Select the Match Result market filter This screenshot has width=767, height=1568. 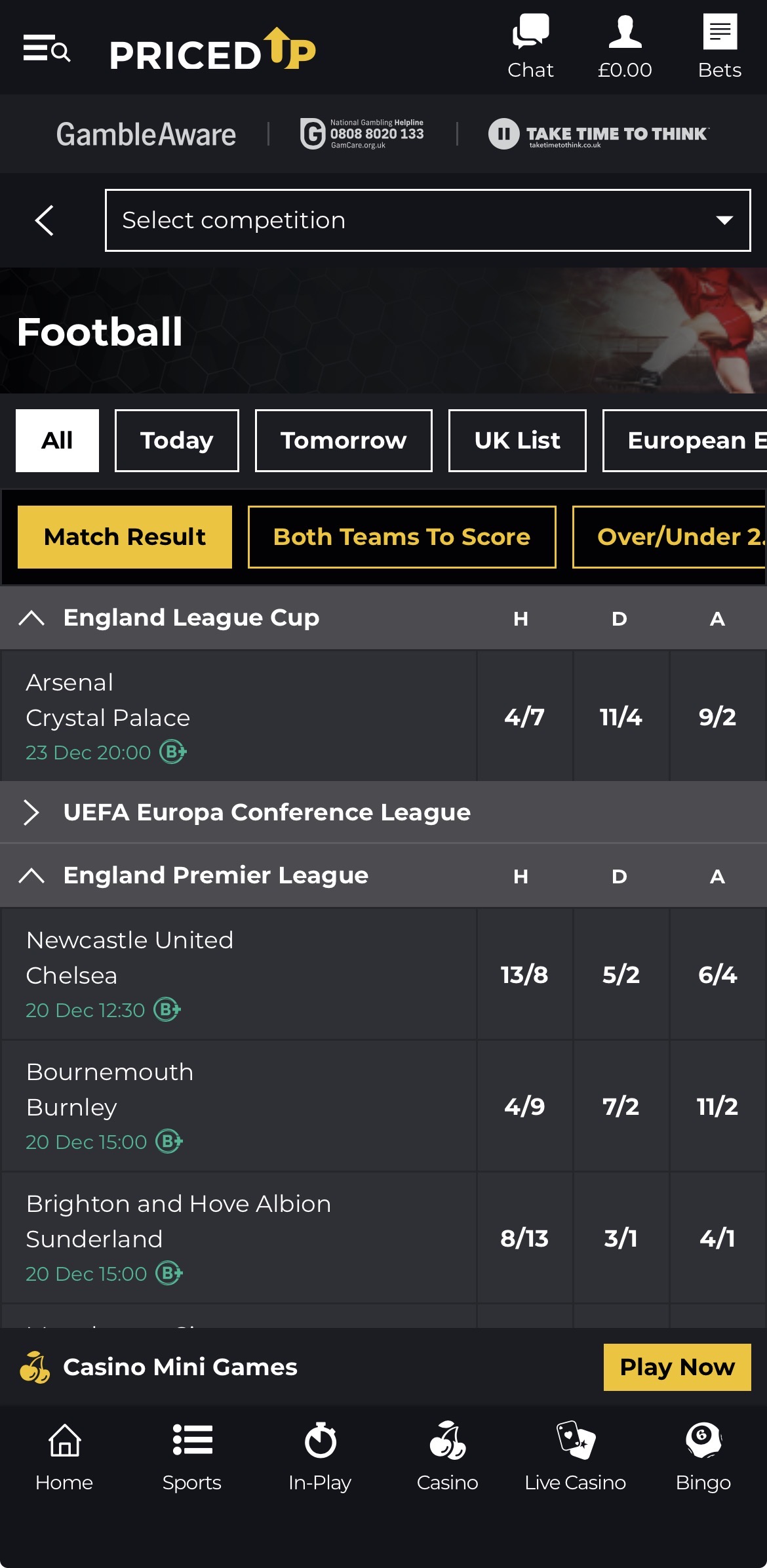pos(125,536)
